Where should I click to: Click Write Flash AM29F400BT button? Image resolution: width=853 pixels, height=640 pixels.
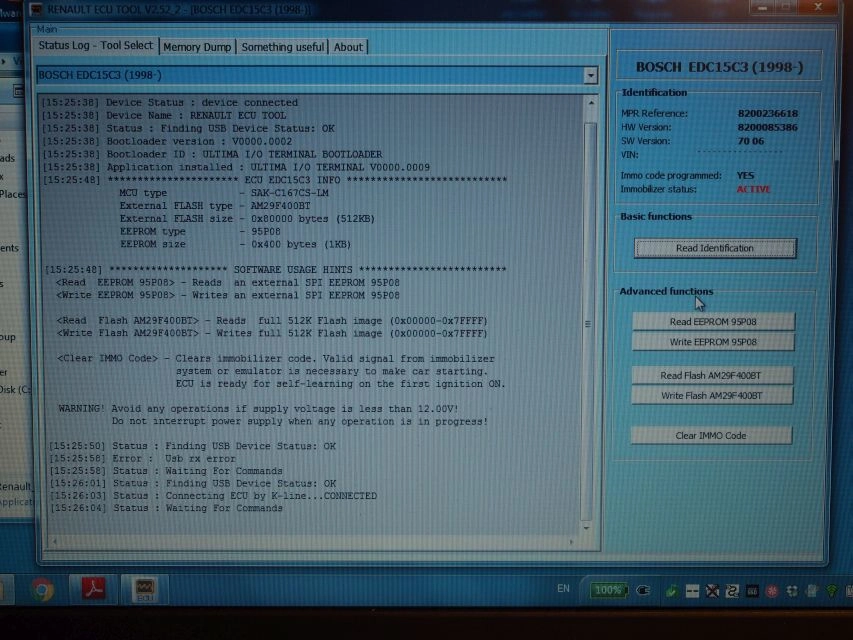pos(711,396)
